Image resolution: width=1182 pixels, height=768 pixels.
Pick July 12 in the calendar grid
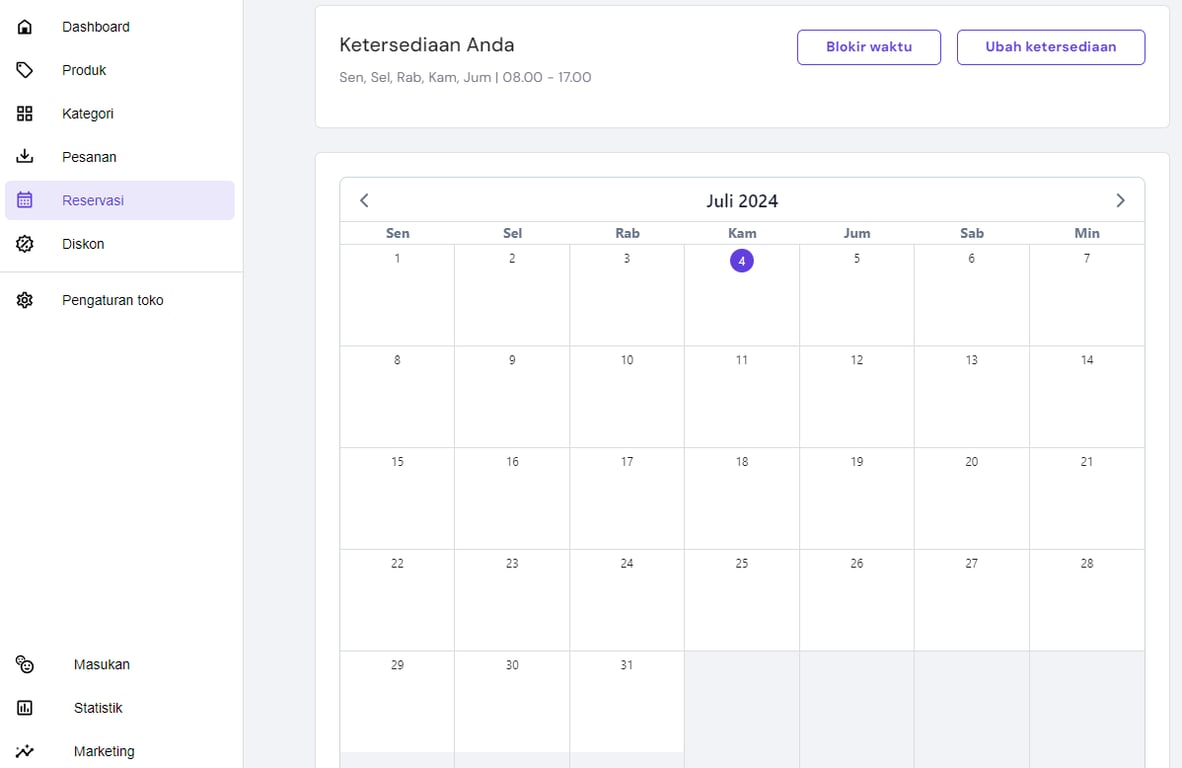coord(856,396)
